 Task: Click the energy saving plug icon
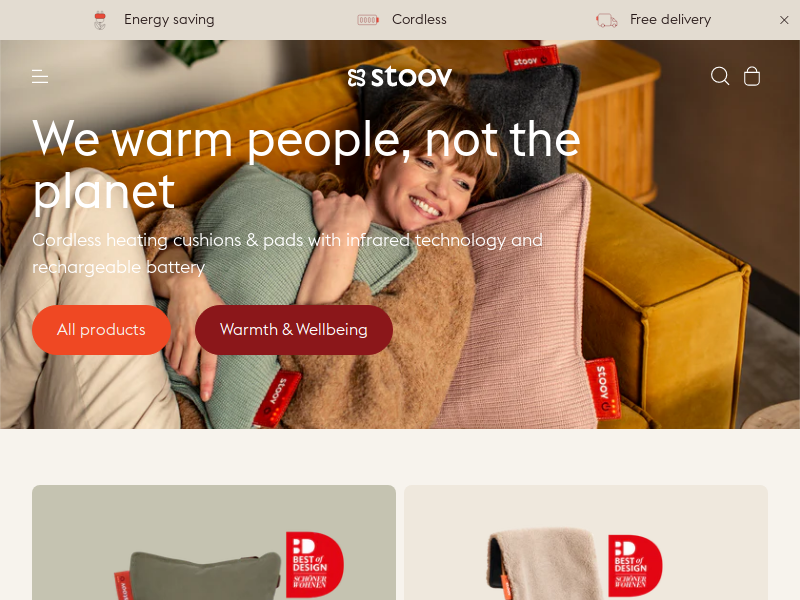(x=100, y=20)
